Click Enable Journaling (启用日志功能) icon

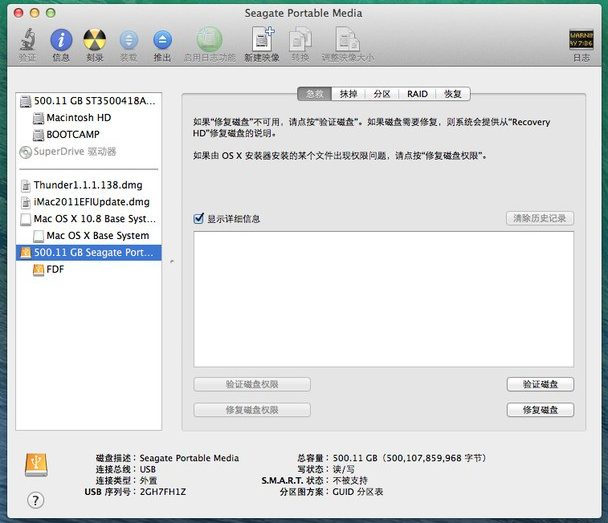(x=209, y=40)
